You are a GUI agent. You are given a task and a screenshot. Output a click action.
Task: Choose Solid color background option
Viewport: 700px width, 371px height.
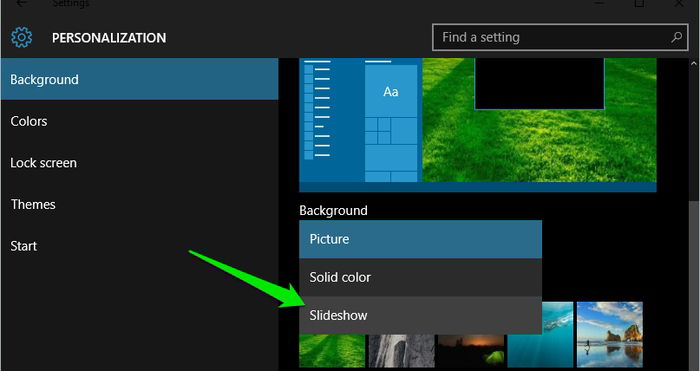pos(421,277)
